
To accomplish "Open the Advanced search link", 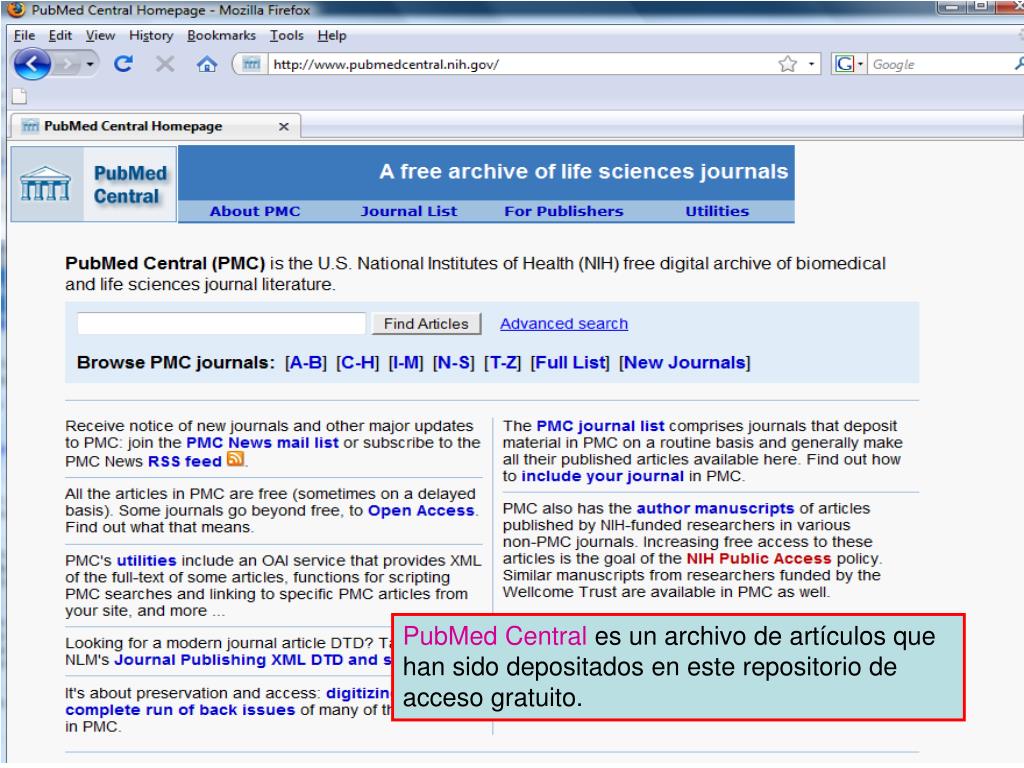I will click(564, 324).
